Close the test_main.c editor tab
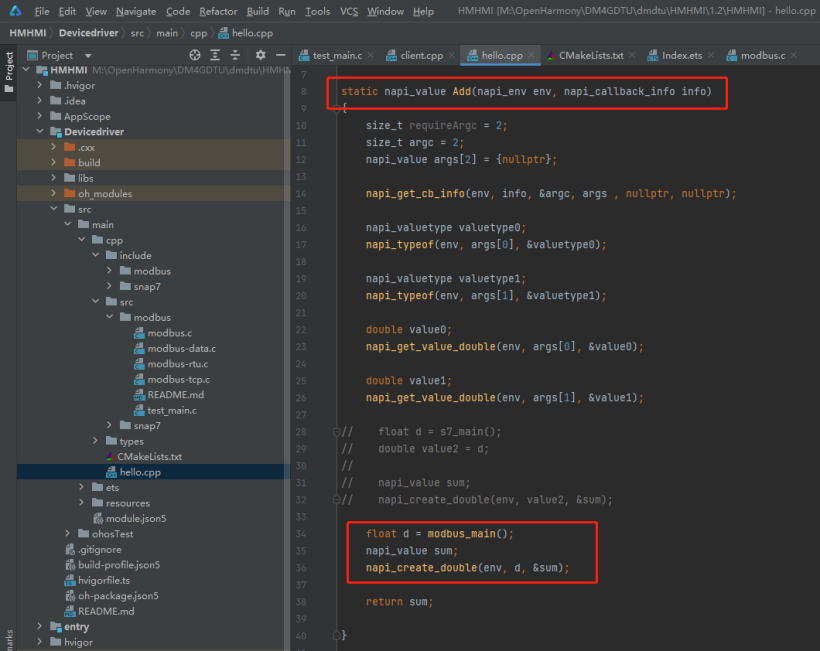Image resolution: width=820 pixels, height=651 pixels. 371,55
